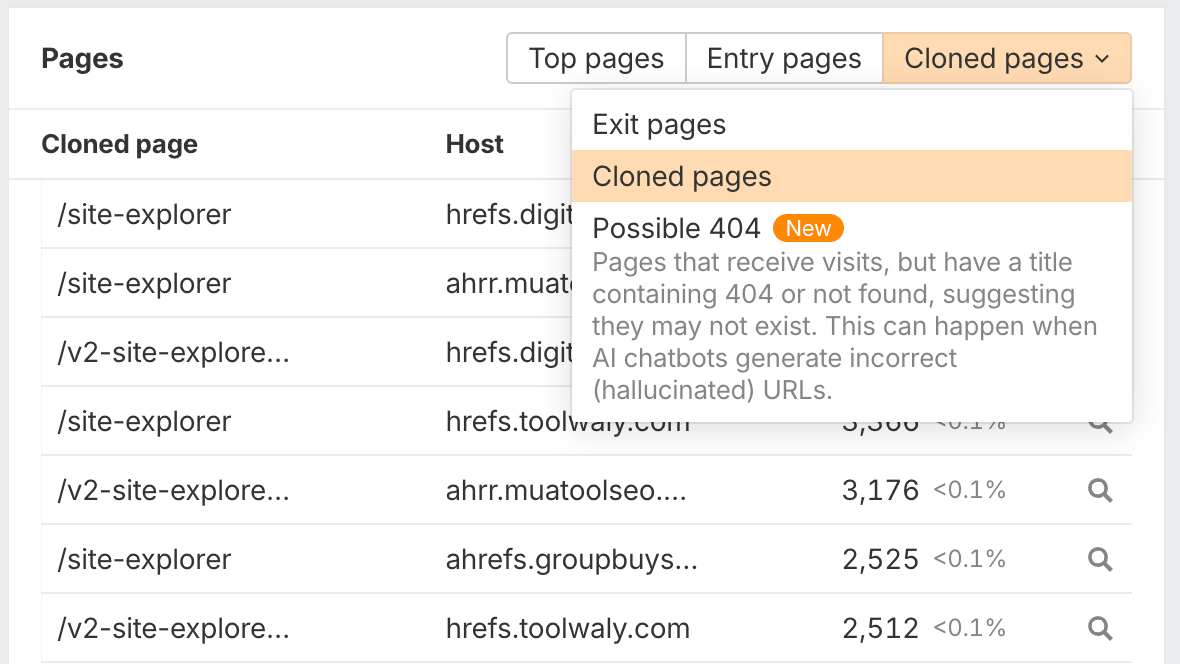This screenshot has width=1180, height=664.
Task: Open search details for the 3,176 visits row
Action: 1100,490
